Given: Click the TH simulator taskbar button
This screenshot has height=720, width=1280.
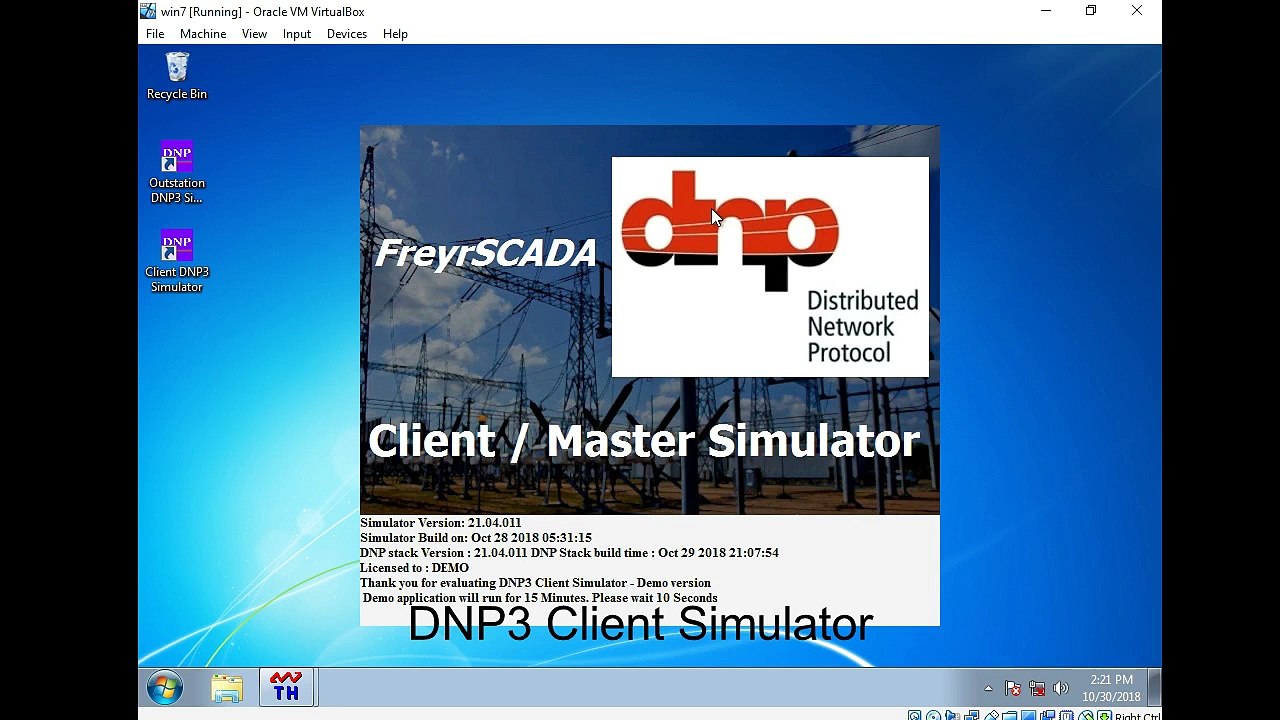Looking at the screenshot, I should click(286, 688).
